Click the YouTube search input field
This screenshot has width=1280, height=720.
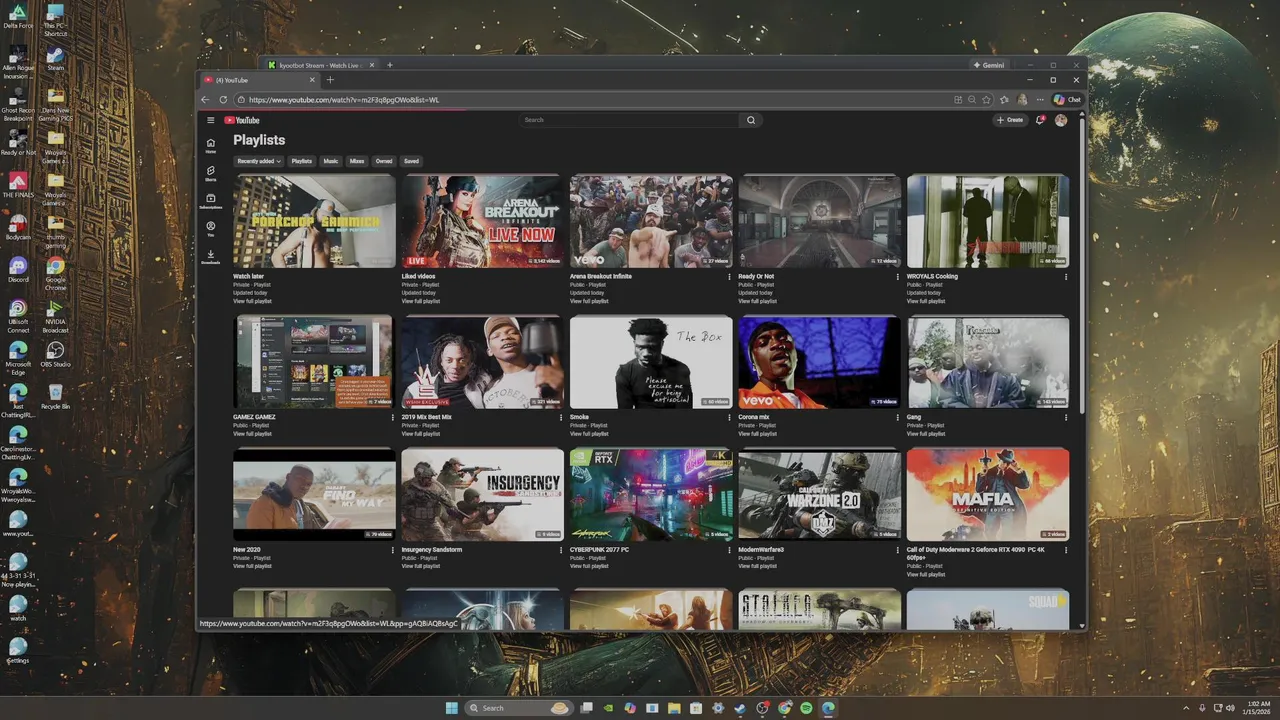tap(630, 120)
